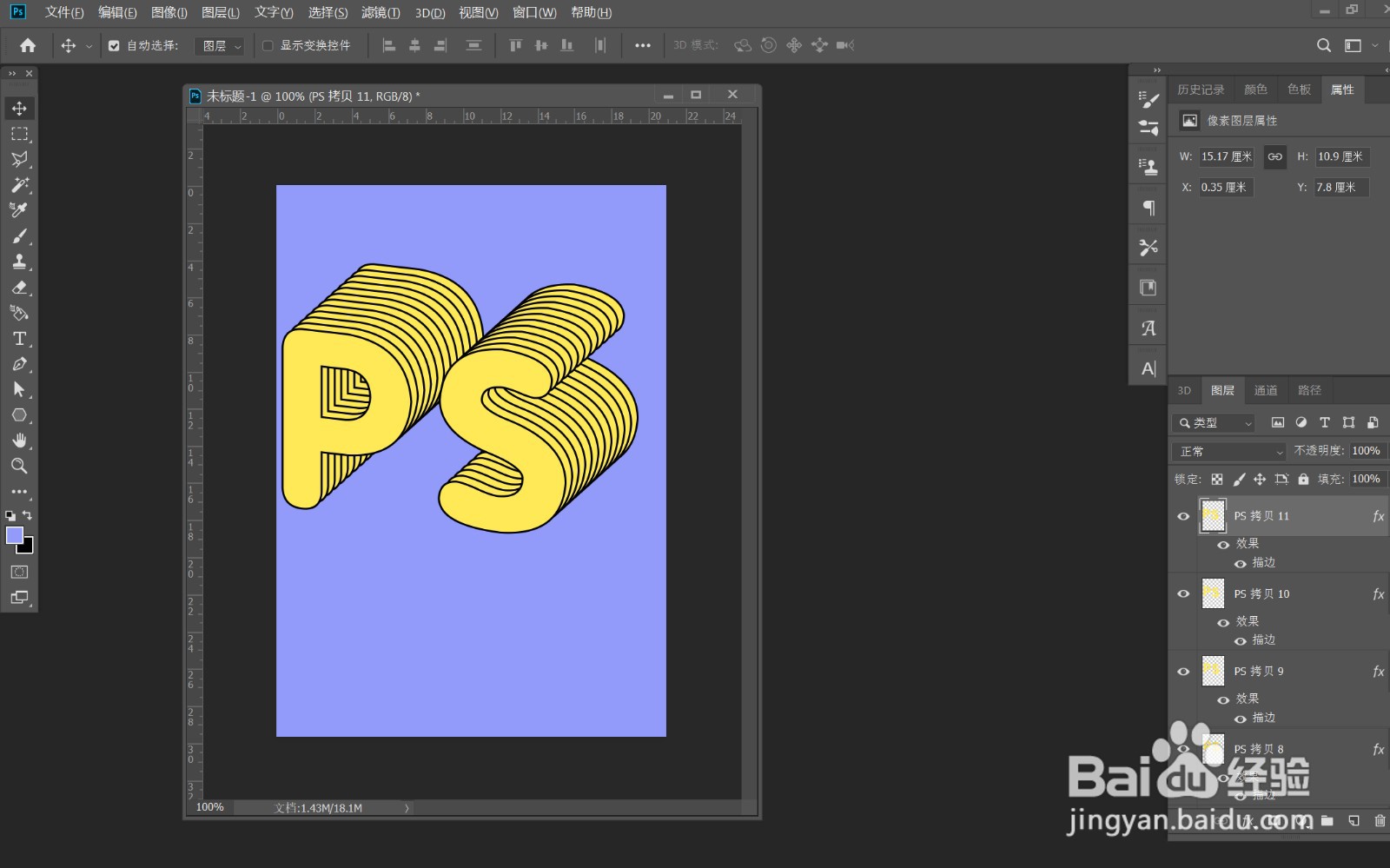Click the Create New Layer icon
Screen dimensions: 1390x868
coord(1354,820)
